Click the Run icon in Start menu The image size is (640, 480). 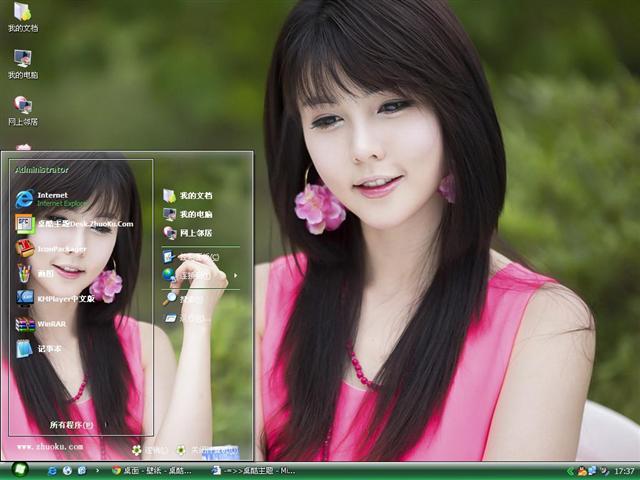point(170,318)
